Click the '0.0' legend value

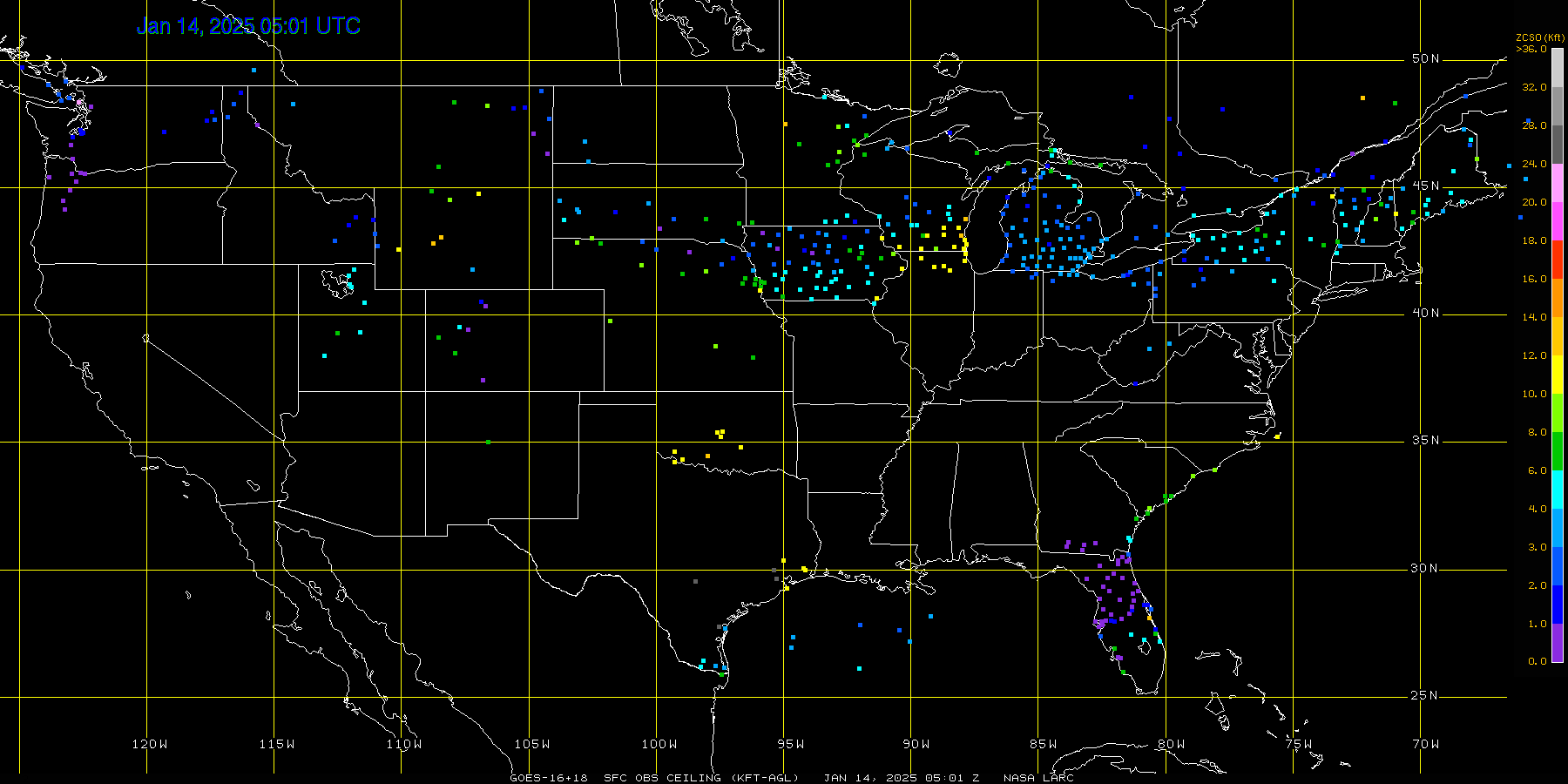tap(1538, 661)
